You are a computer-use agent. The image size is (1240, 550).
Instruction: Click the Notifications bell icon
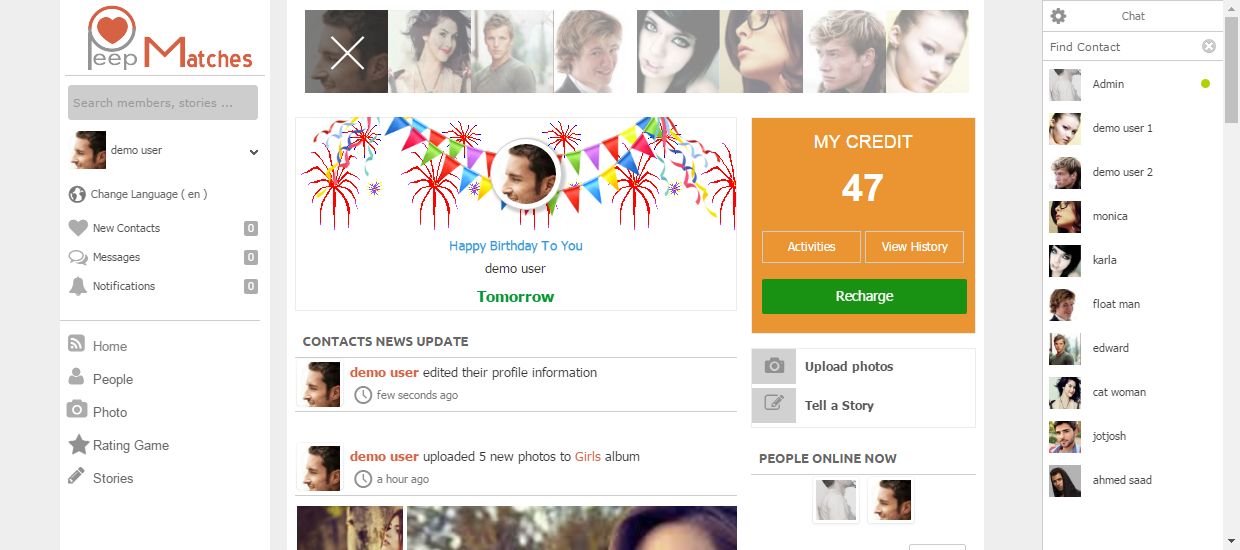point(78,286)
